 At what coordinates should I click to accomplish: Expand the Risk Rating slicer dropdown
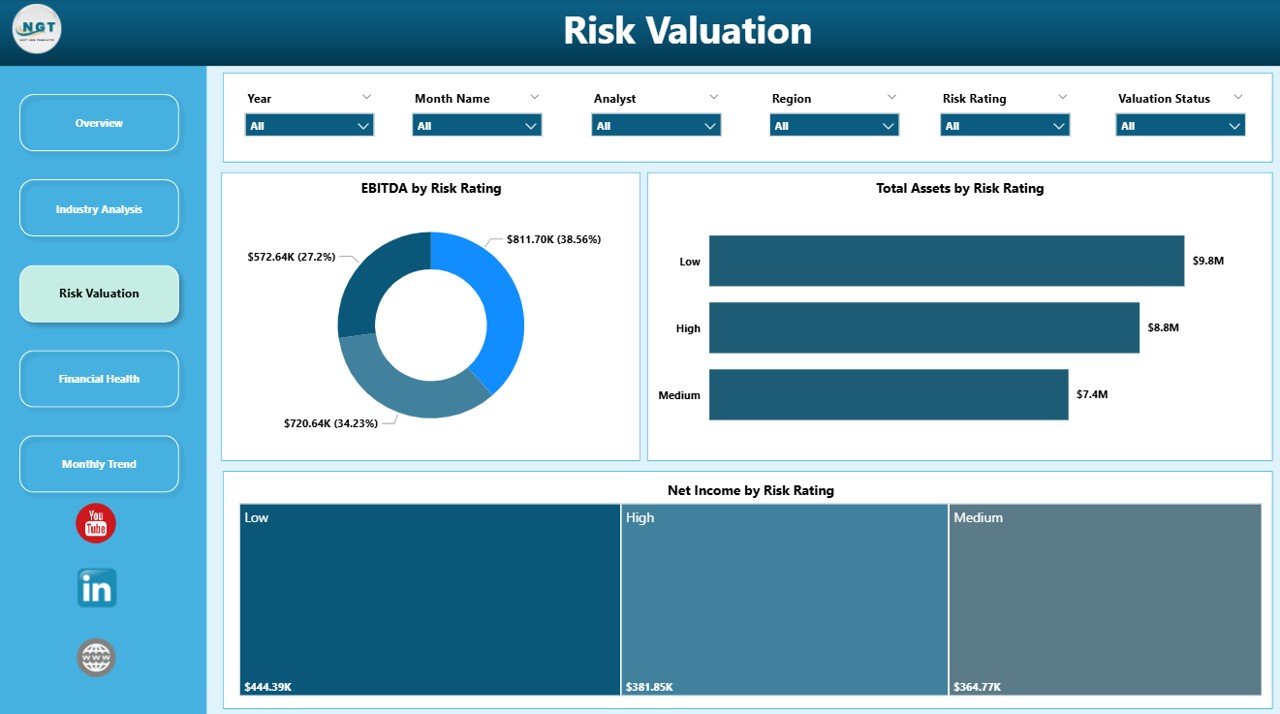(x=1058, y=125)
